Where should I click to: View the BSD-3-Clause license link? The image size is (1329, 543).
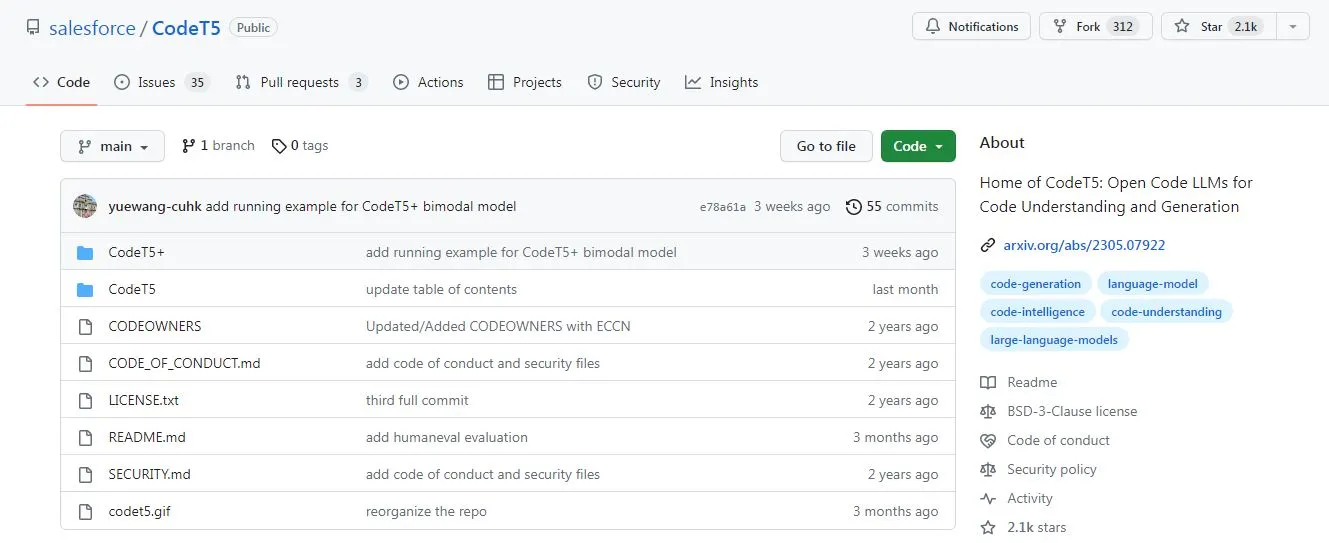1058,412
